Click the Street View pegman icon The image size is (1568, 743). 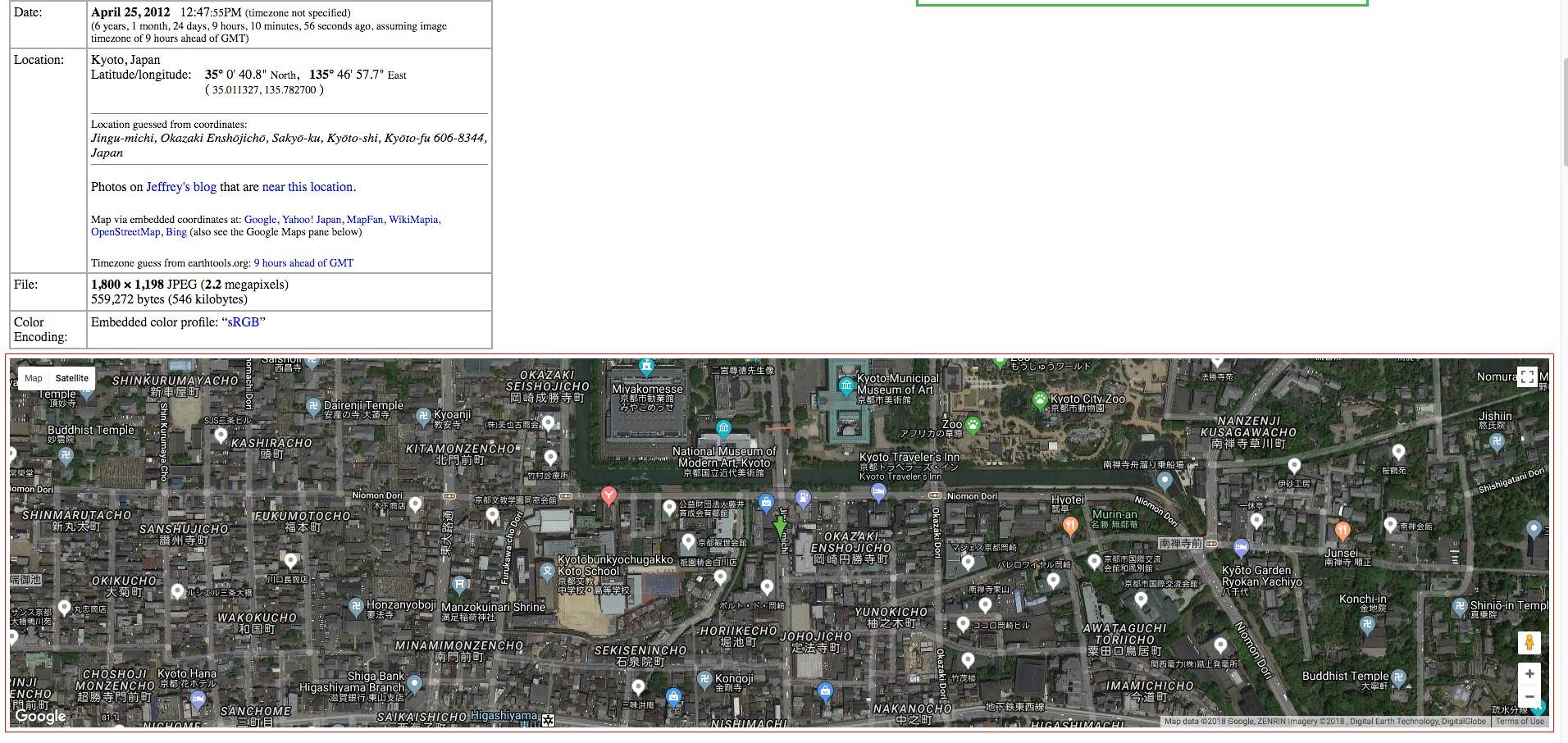pos(1529,643)
